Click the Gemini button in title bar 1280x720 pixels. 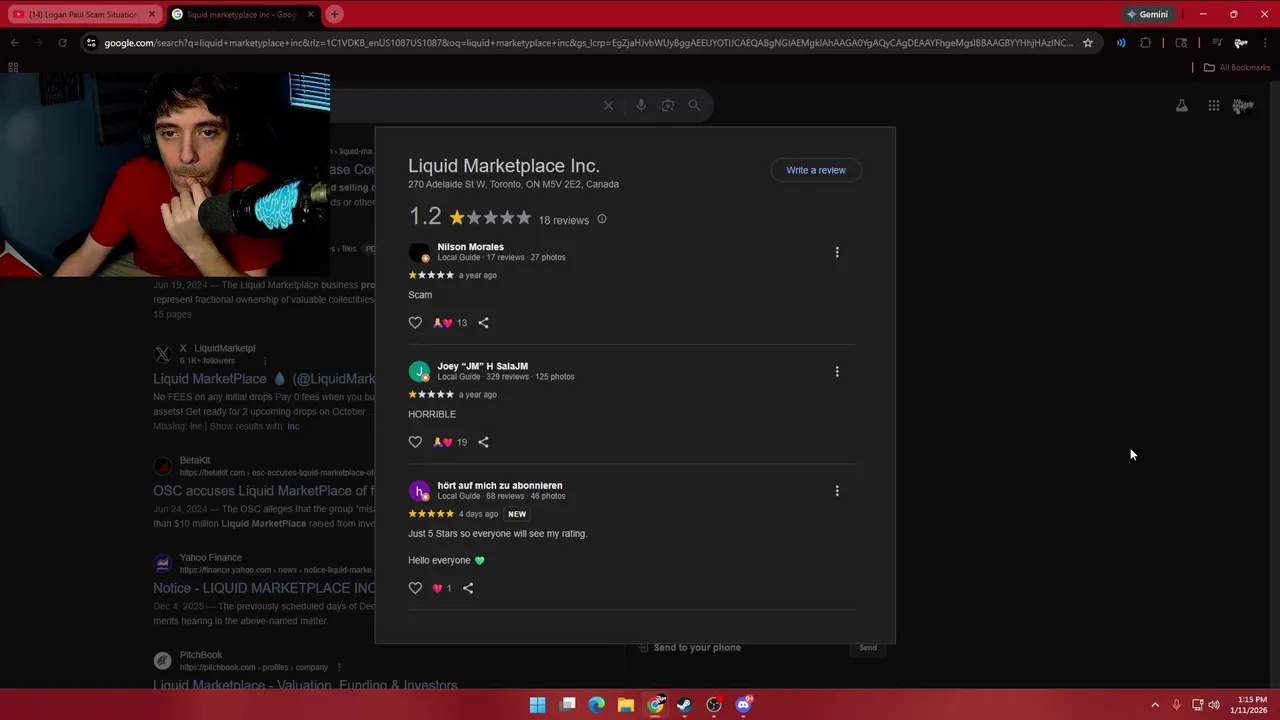1147,14
